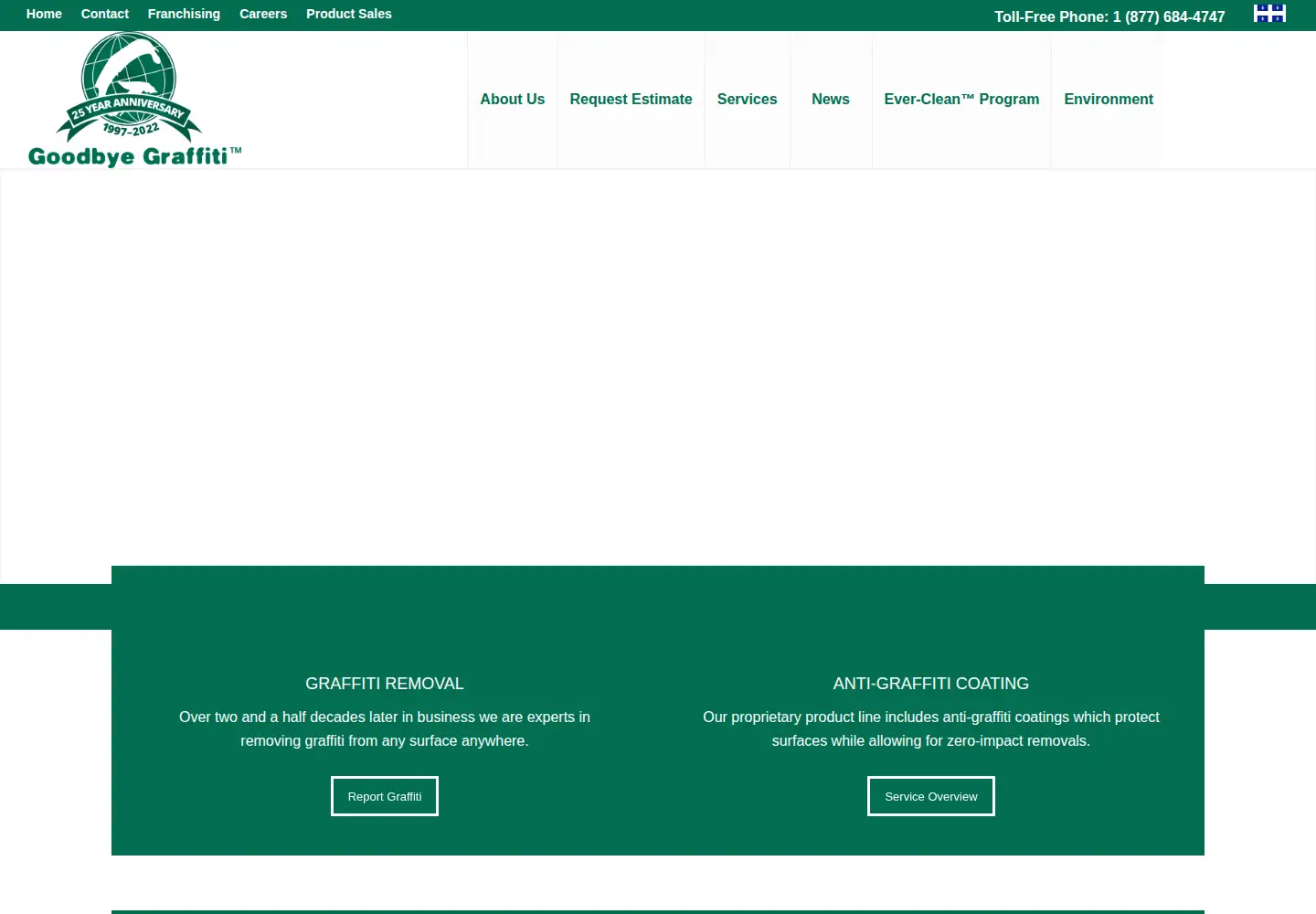Viewport: 1316px width, 914px height.
Task: Click the Service Overview button
Action: tap(931, 796)
